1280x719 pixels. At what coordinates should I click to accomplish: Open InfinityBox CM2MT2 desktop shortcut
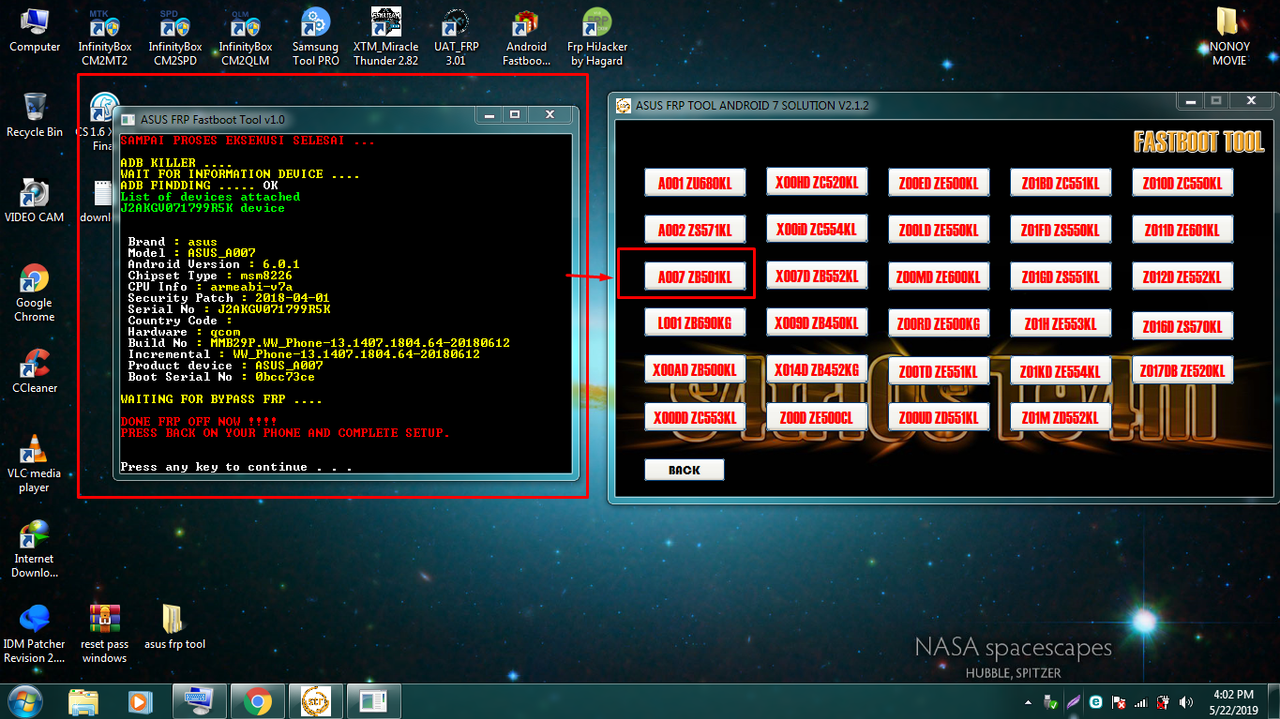tap(105, 37)
